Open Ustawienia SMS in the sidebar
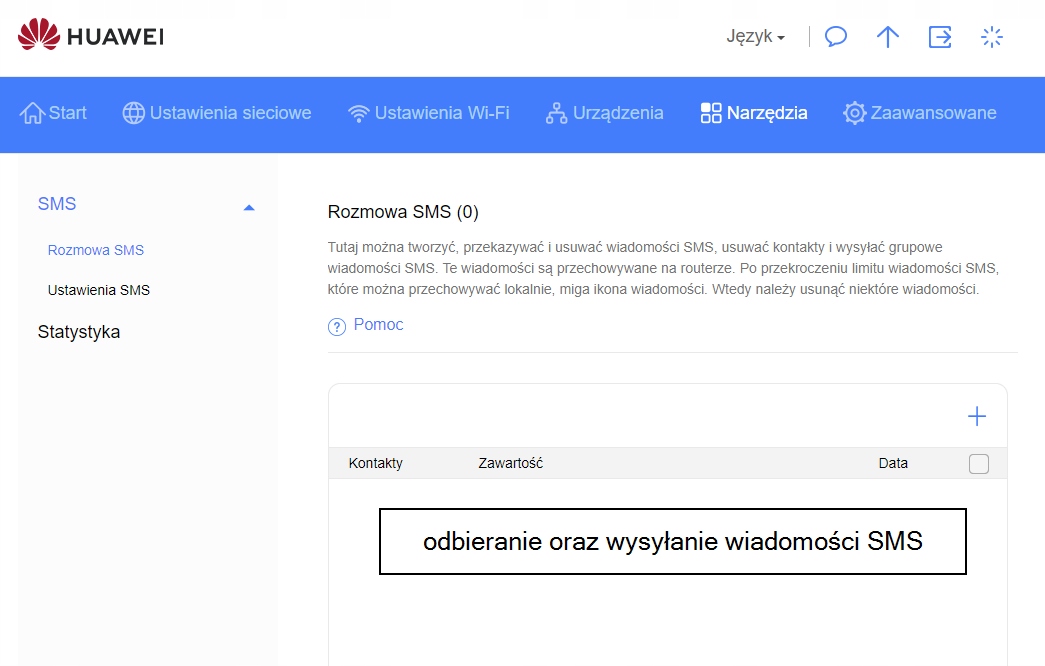 point(99,290)
